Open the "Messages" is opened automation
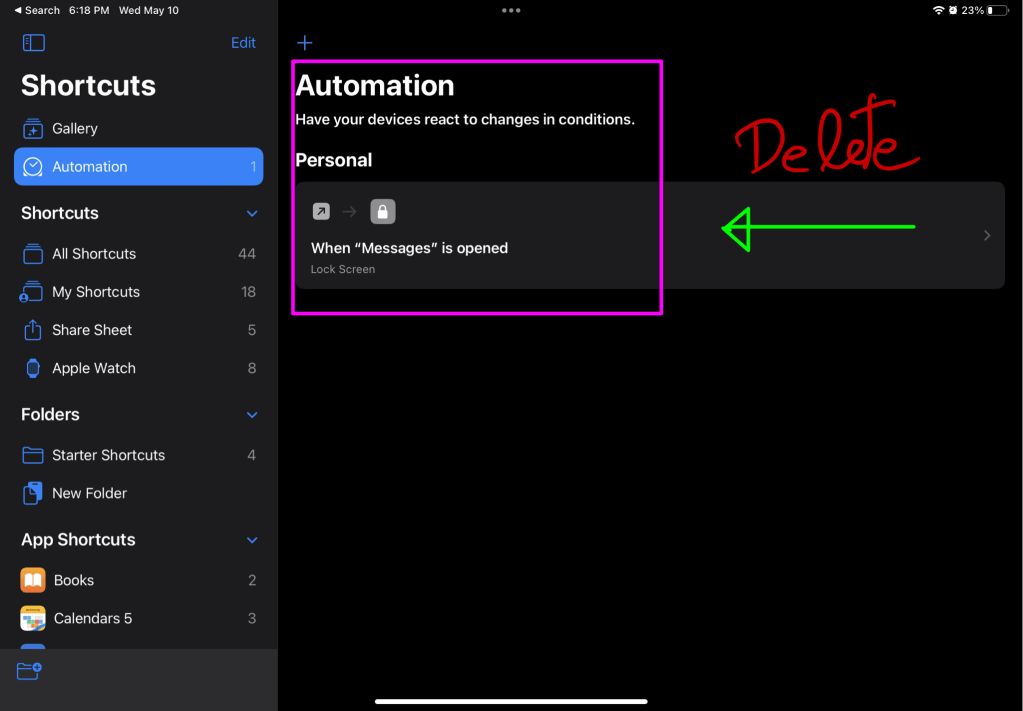The width and height of the screenshot is (1023, 711). 648,236
